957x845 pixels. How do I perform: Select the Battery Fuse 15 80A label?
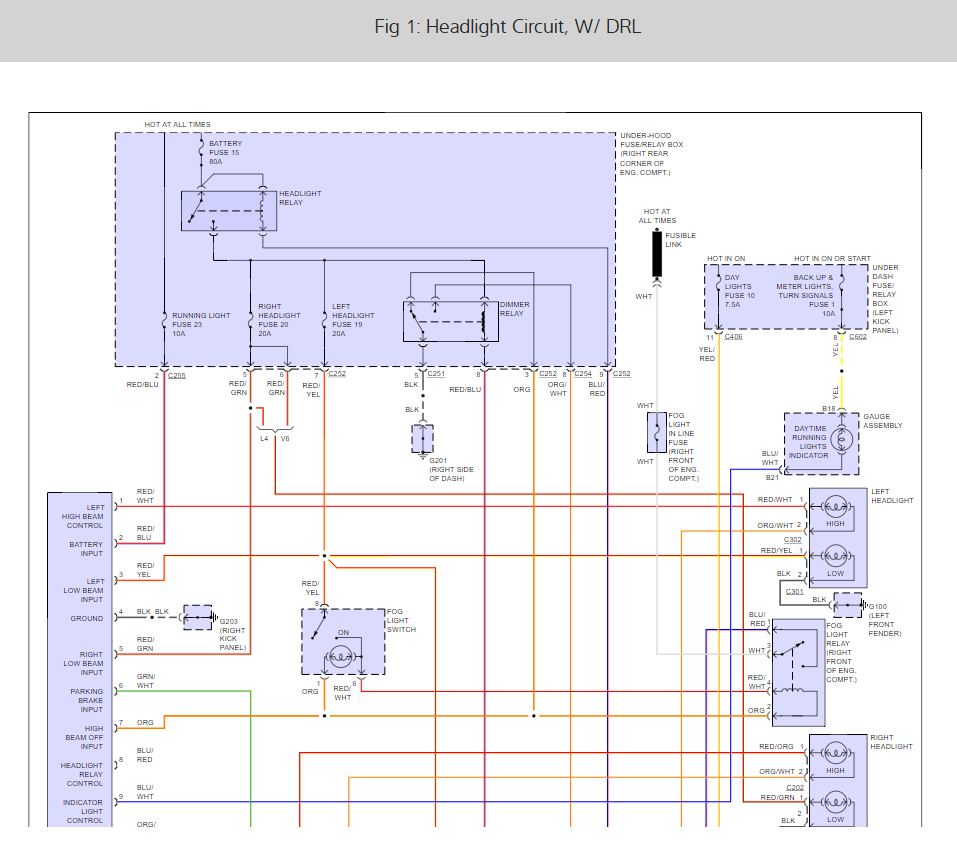click(225, 152)
